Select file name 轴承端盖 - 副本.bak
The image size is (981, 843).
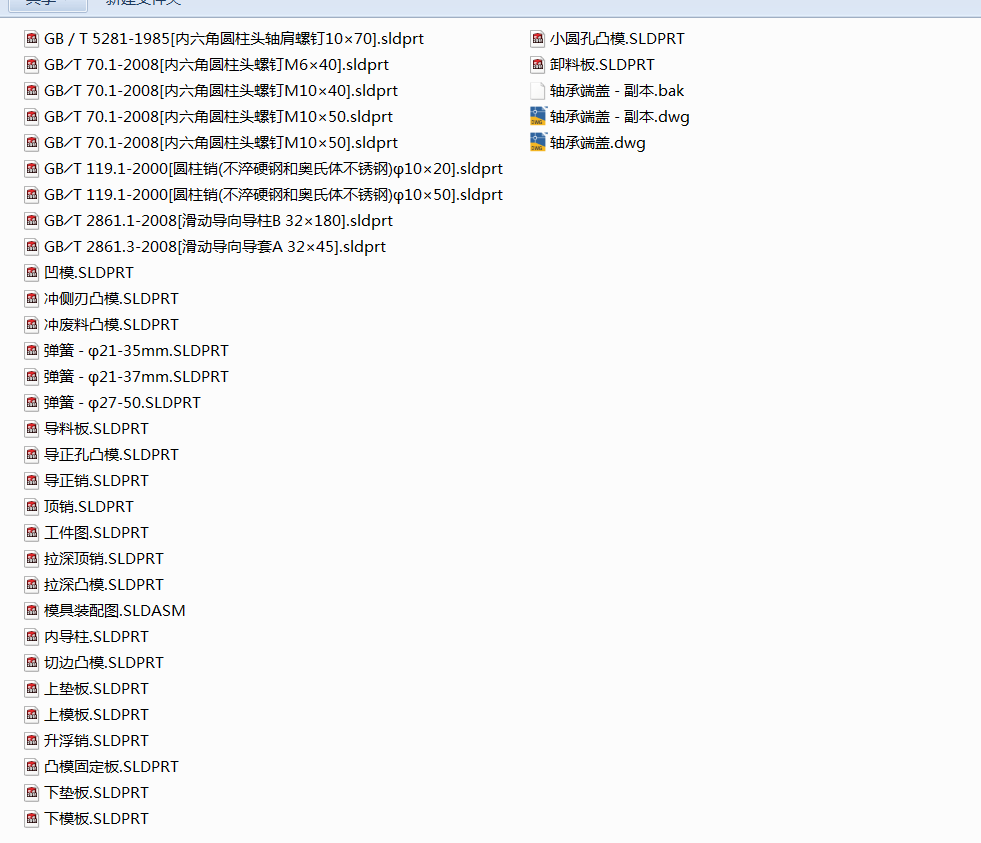coord(617,91)
